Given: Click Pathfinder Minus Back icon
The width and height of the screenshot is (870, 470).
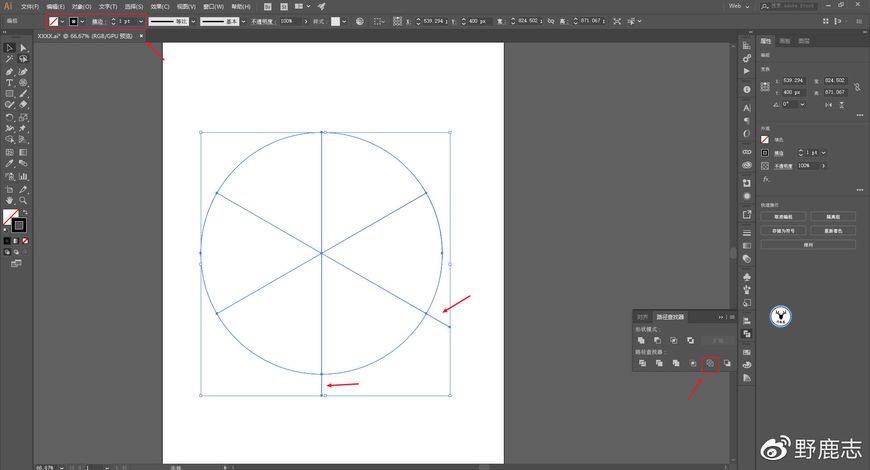Looking at the screenshot, I should (727, 363).
